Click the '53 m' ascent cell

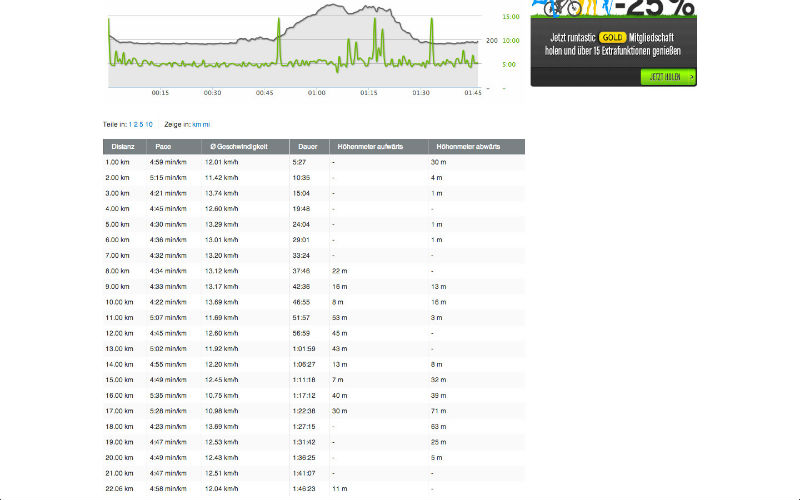click(x=339, y=318)
